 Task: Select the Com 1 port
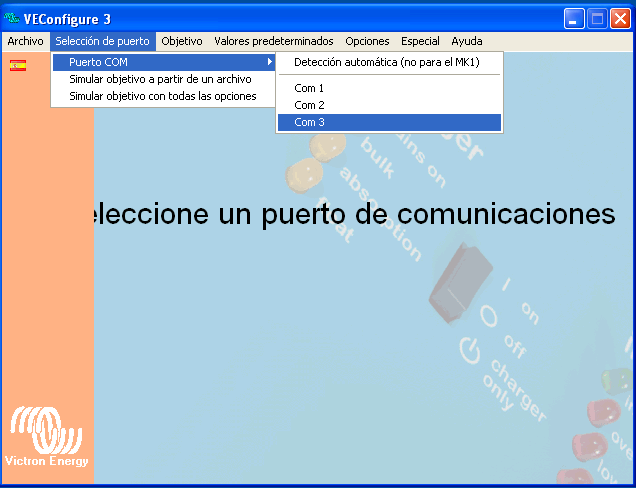tap(389, 88)
